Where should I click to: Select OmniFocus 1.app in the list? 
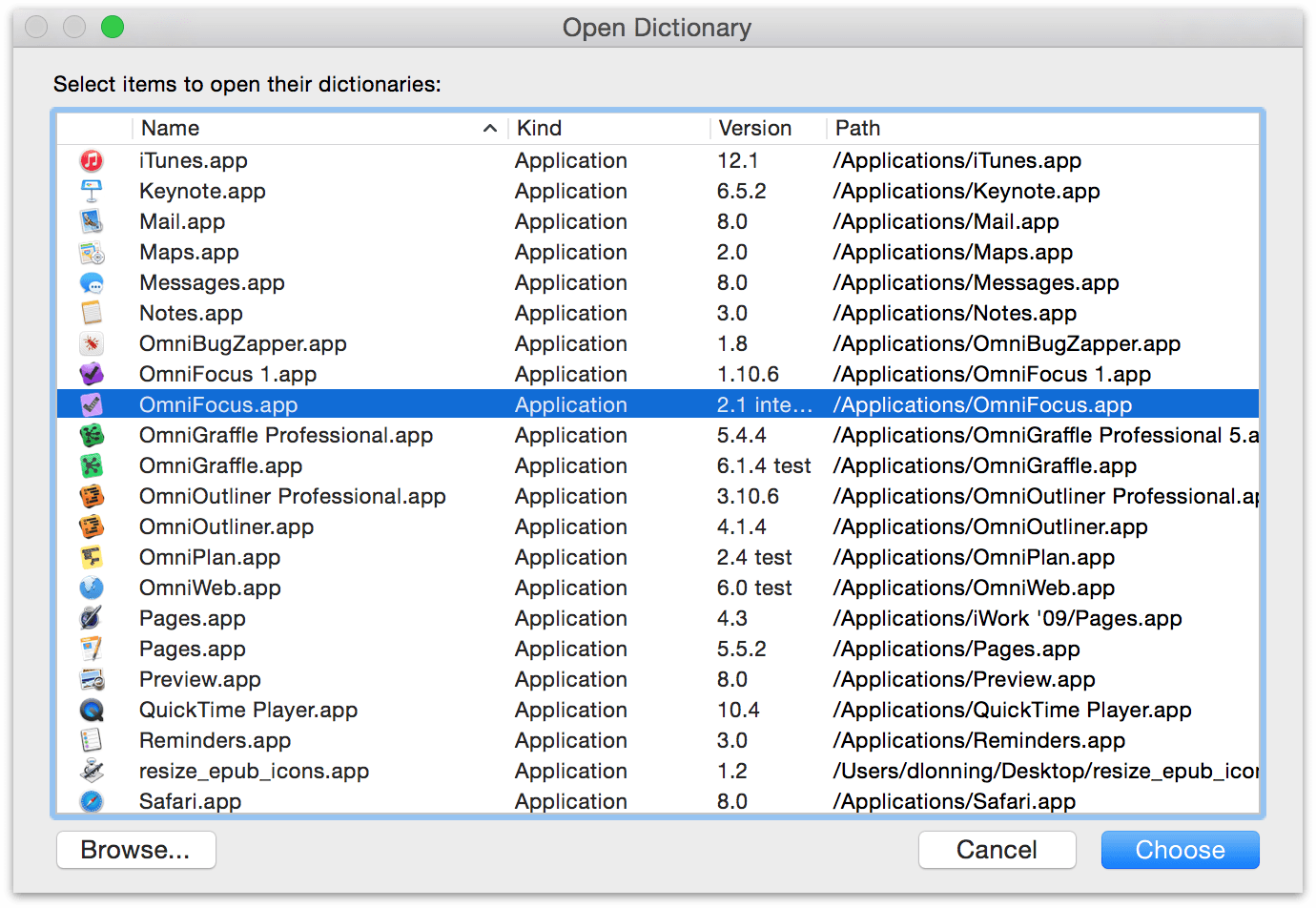(228, 374)
